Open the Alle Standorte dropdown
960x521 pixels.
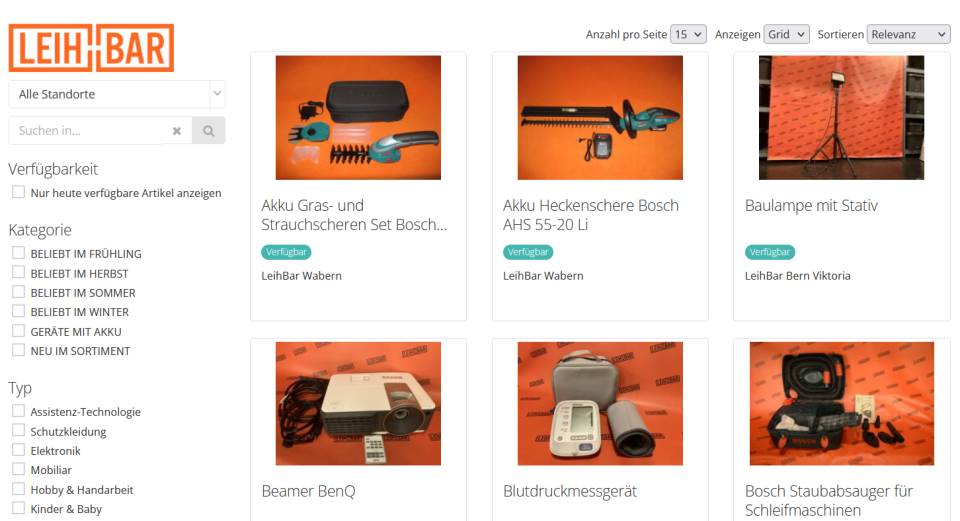pos(117,94)
